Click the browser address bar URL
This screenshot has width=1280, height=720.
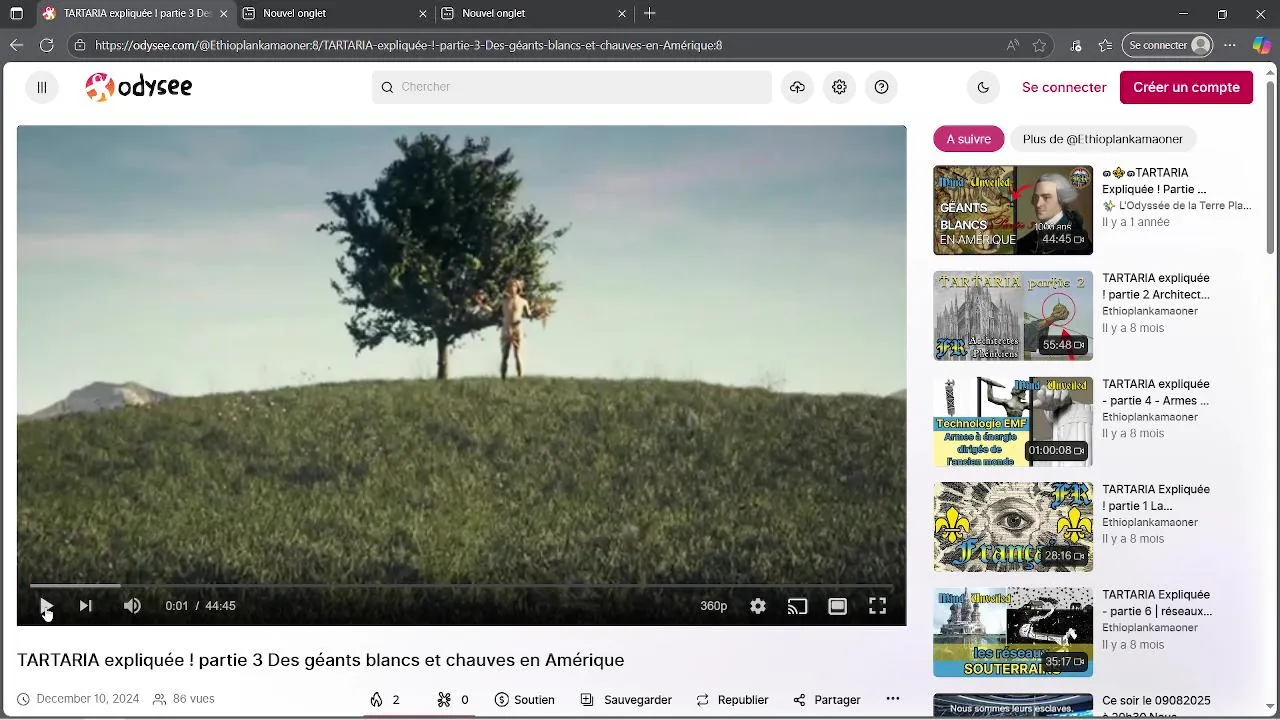(x=408, y=45)
